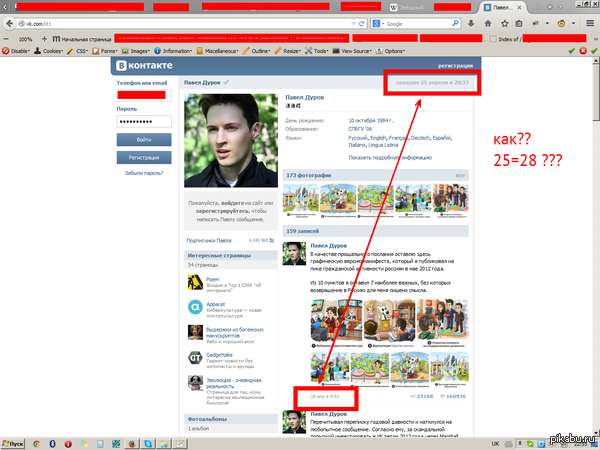Go to the browser home page icon
The height and width of the screenshot is (450, 600).
(x=488, y=24)
